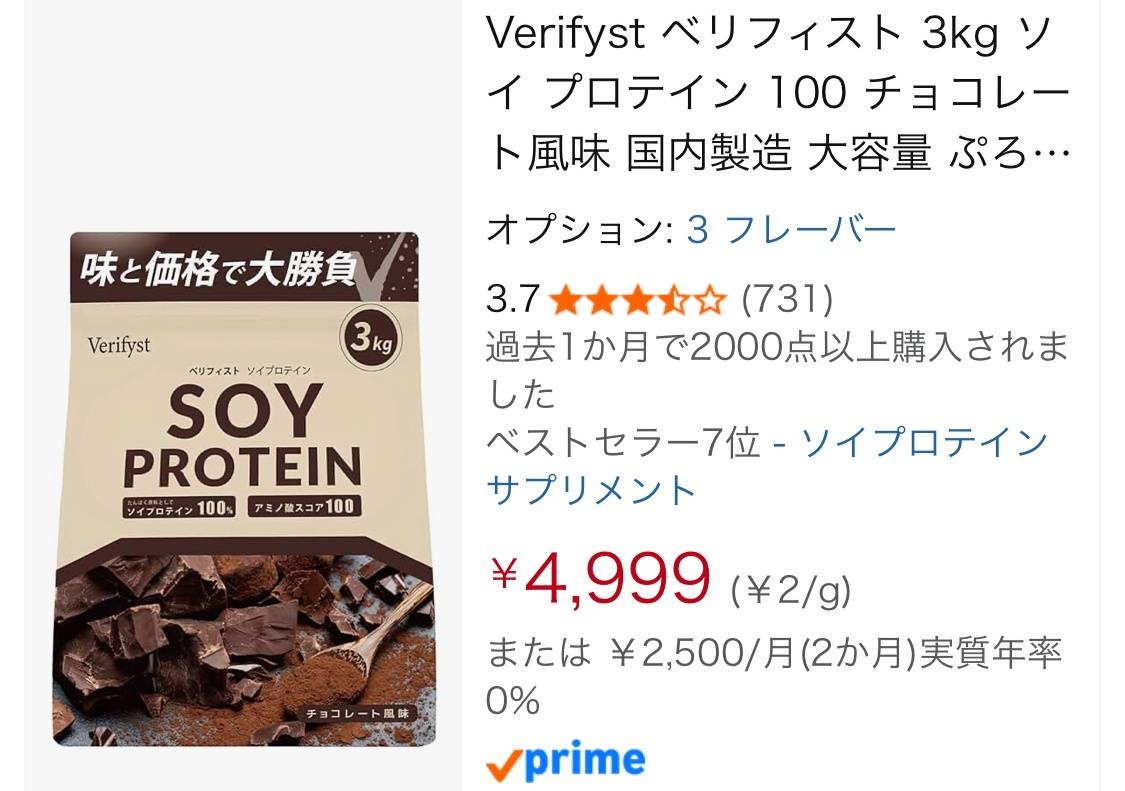Image resolution: width=1125 pixels, height=791 pixels.
Task: Click the star rating icons
Action: (x=638, y=299)
